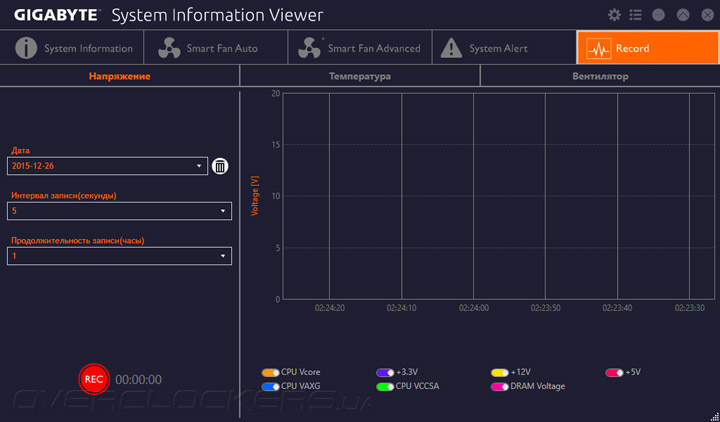The image size is (720, 422).
Task: Toggle the +5V series switch
Action: 614,372
